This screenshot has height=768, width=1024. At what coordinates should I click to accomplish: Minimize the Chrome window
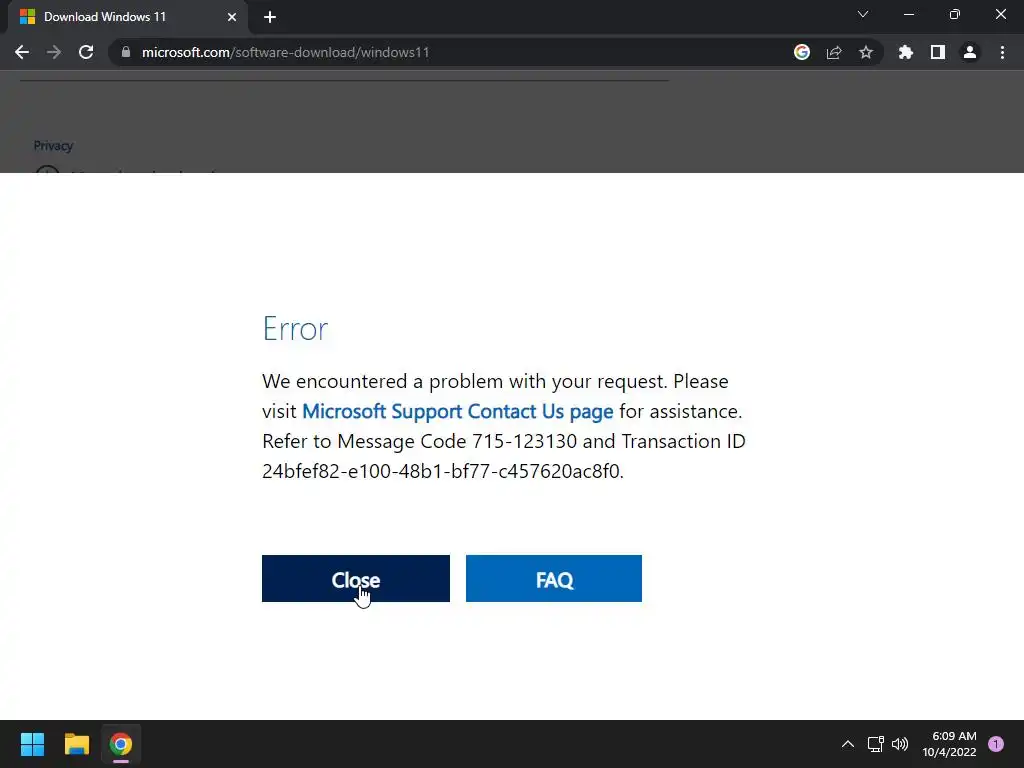pyautogui.click(x=909, y=14)
